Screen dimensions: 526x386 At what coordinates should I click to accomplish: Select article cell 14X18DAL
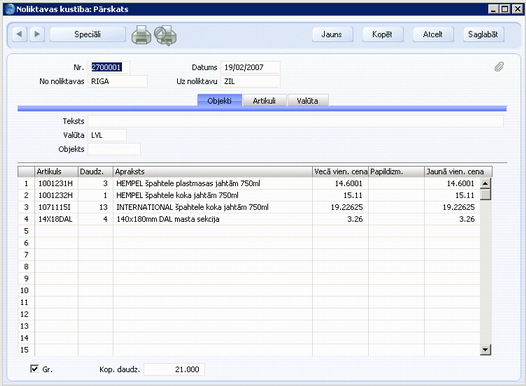click(x=56, y=219)
